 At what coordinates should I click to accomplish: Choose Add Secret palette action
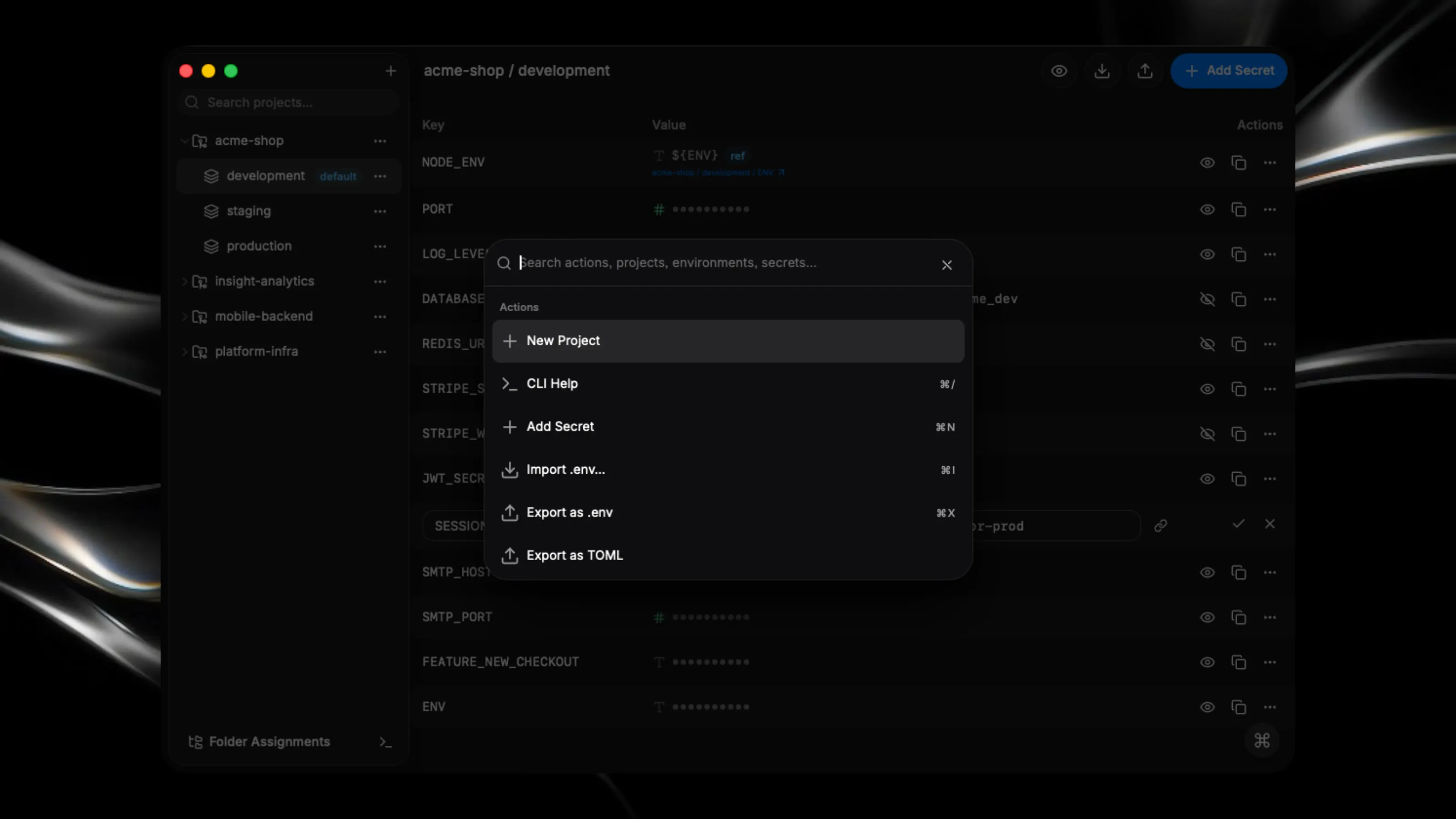tap(728, 427)
